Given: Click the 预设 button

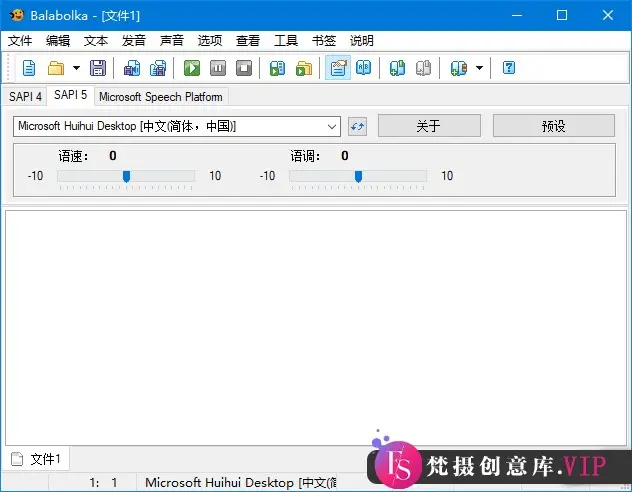Looking at the screenshot, I should pyautogui.click(x=554, y=126).
